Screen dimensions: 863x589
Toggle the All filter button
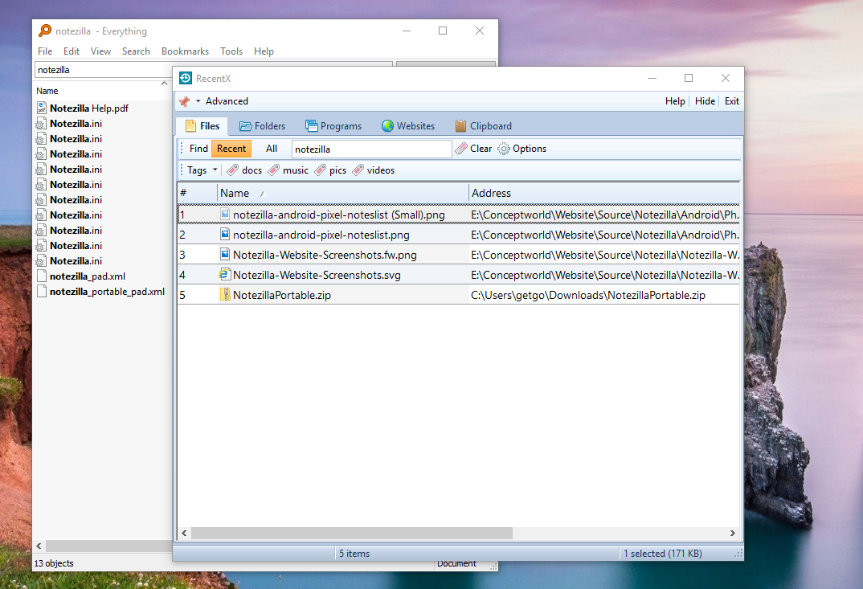(x=271, y=149)
